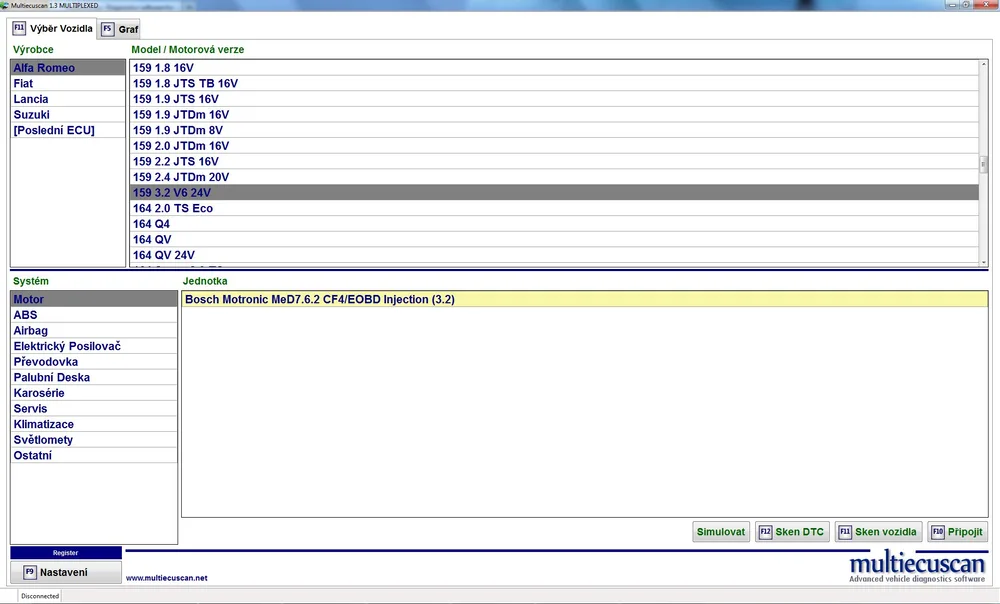Choose model 159 1.9 JTDm 16V
This screenshot has width=1000, height=604.
(554, 115)
